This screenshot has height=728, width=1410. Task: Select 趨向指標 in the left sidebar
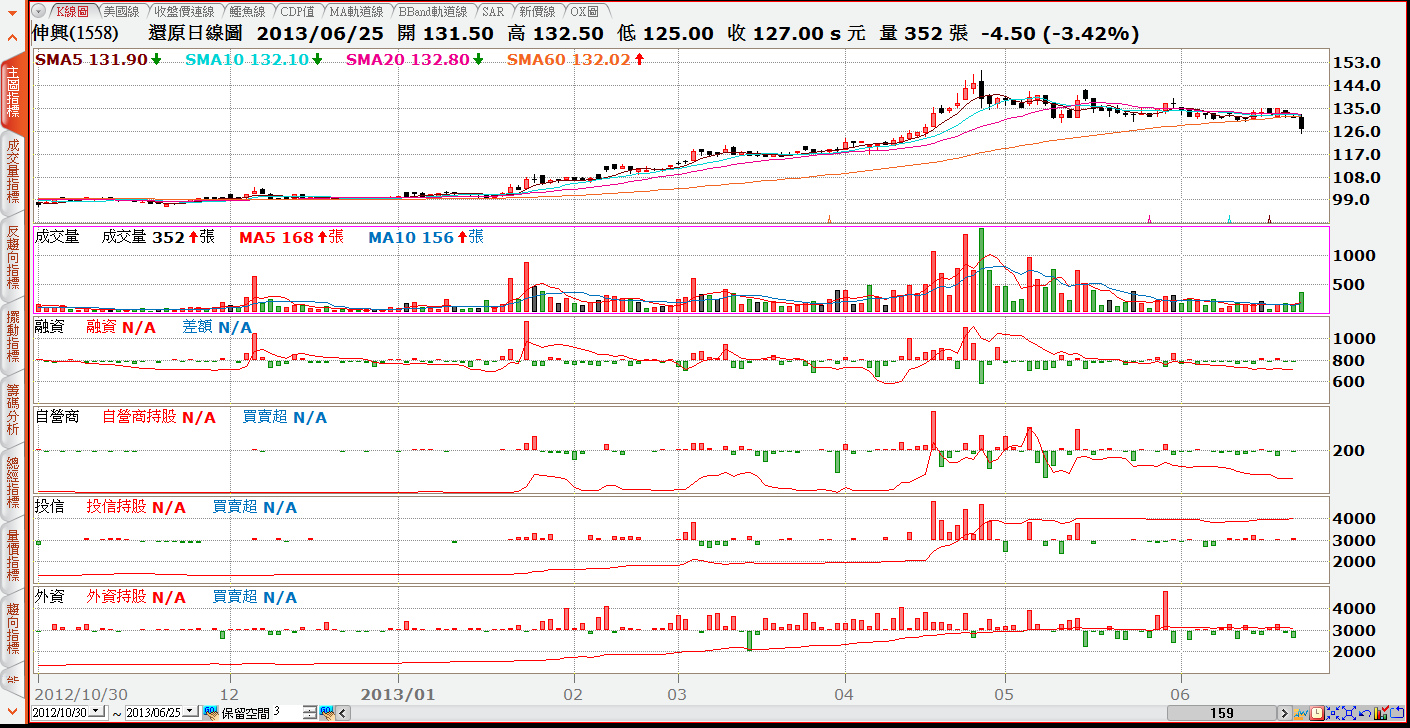point(12,630)
